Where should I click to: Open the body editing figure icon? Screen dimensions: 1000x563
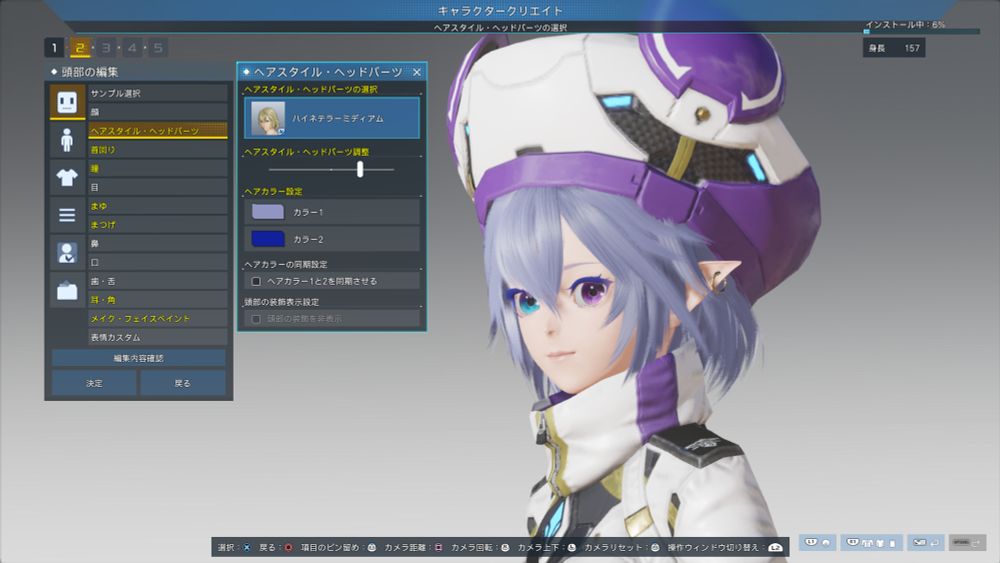click(x=67, y=140)
